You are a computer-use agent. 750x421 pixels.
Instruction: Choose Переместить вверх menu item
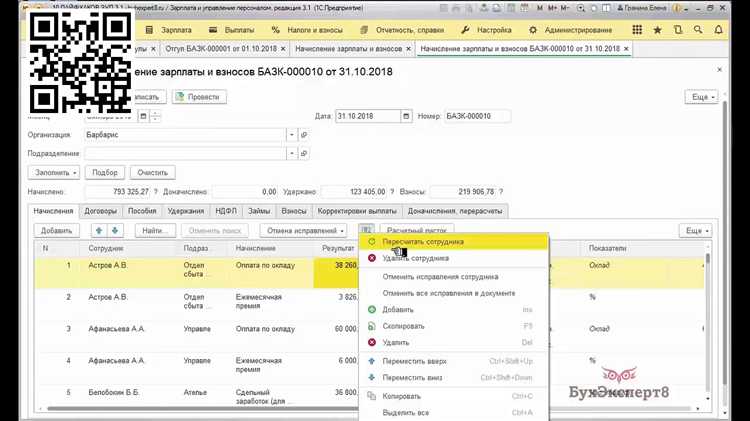click(453, 361)
